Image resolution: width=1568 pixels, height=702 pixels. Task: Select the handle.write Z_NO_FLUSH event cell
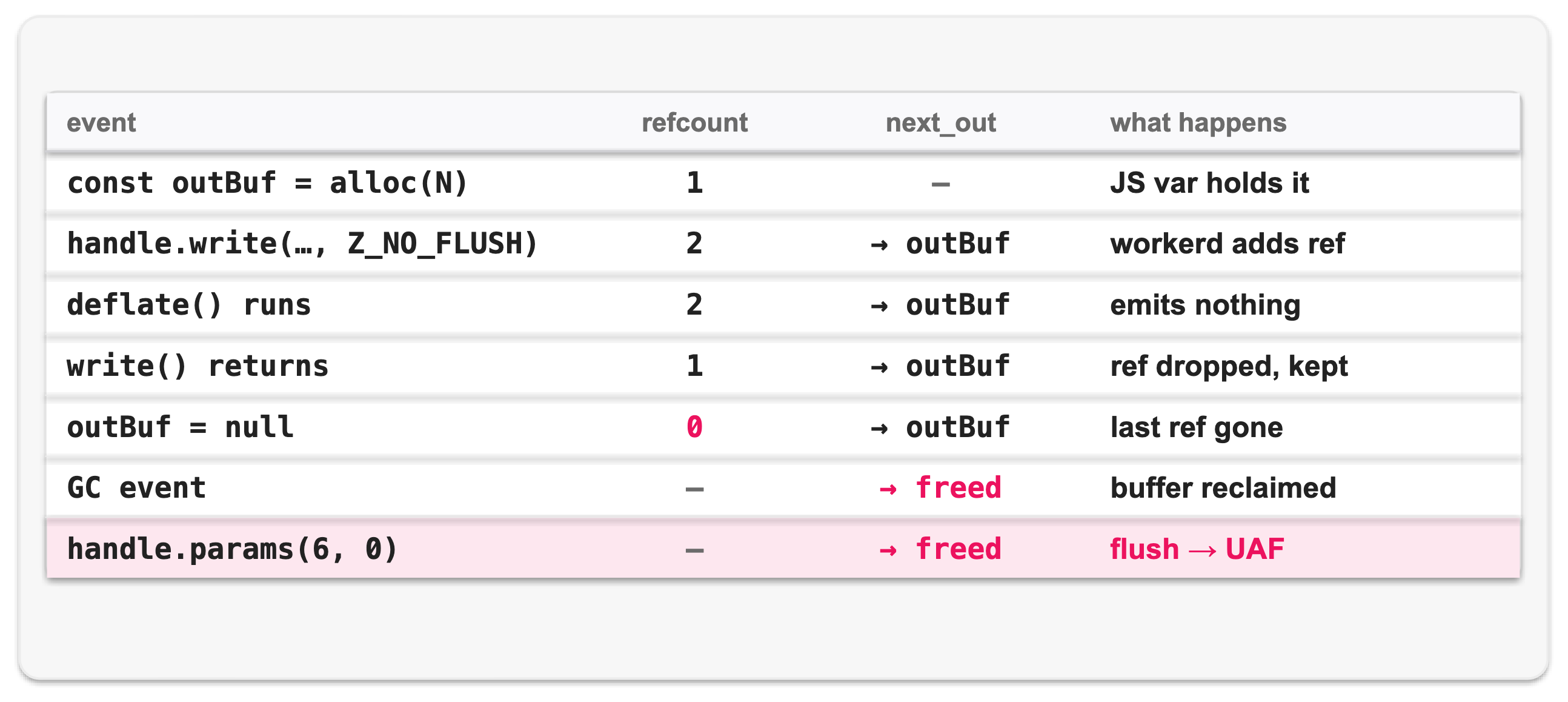coord(302,244)
